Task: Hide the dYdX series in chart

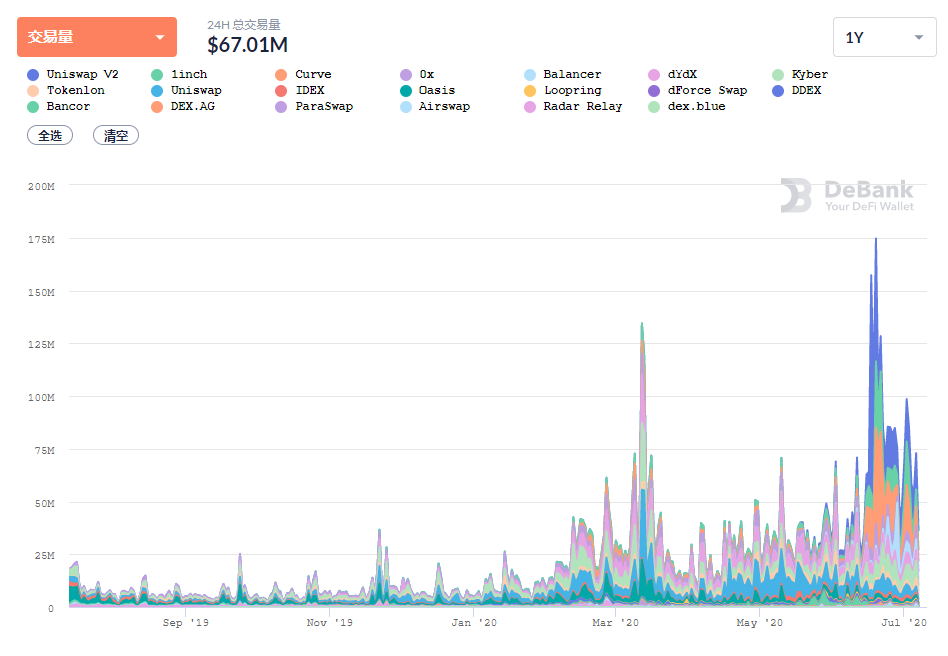Action: pyautogui.click(x=672, y=74)
